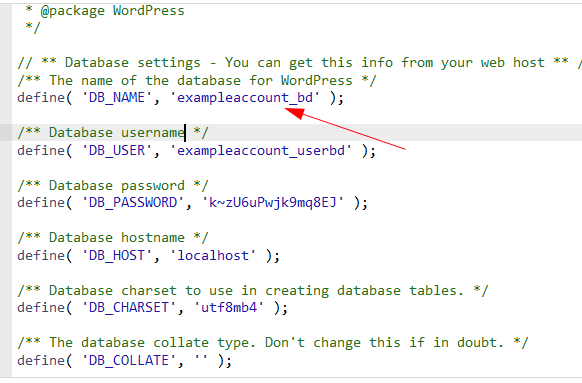The height and width of the screenshot is (383, 582).
Task: Click the database collate type comment
Action: tap(272, 343)
